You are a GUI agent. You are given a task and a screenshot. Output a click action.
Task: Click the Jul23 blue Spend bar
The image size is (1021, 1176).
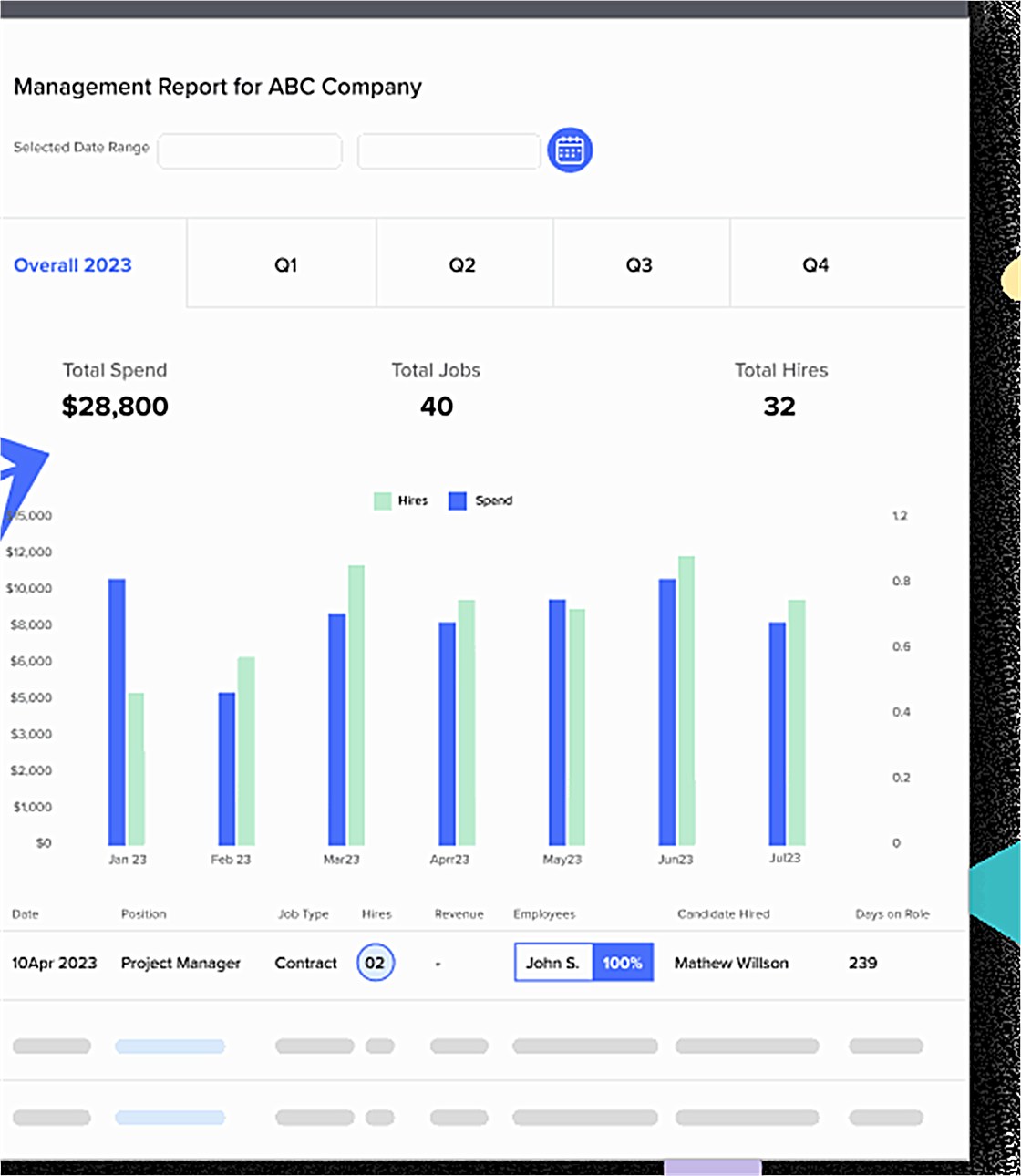pos(778,734)
